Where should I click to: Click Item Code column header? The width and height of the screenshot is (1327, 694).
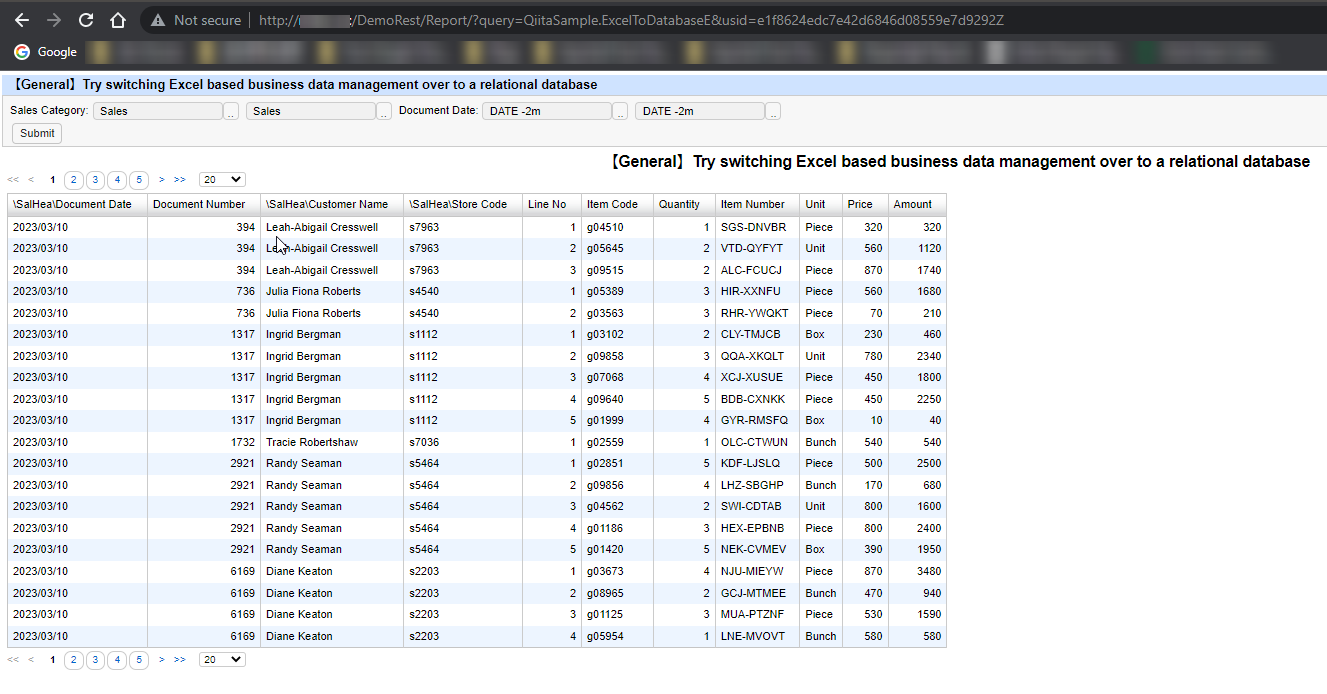617,204
